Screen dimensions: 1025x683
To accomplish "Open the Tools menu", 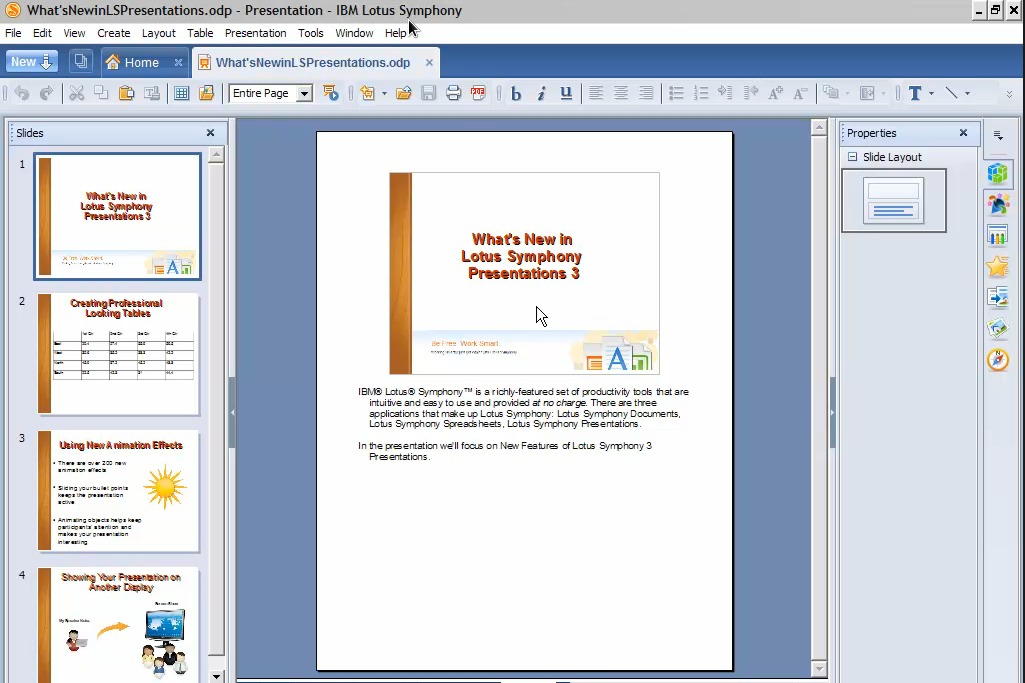I will tap(311, 33).
